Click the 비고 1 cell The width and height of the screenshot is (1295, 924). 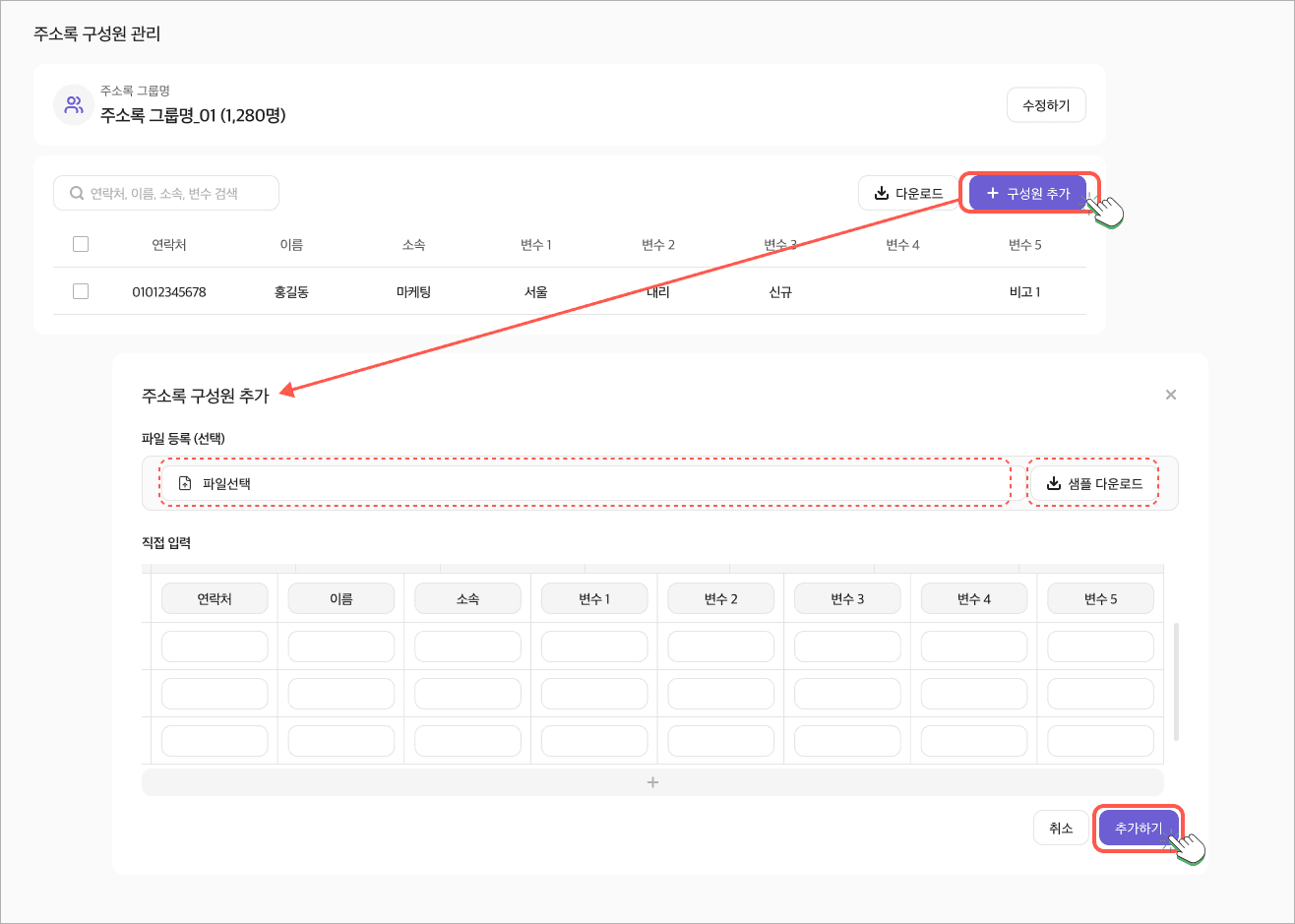[1024, 291]
